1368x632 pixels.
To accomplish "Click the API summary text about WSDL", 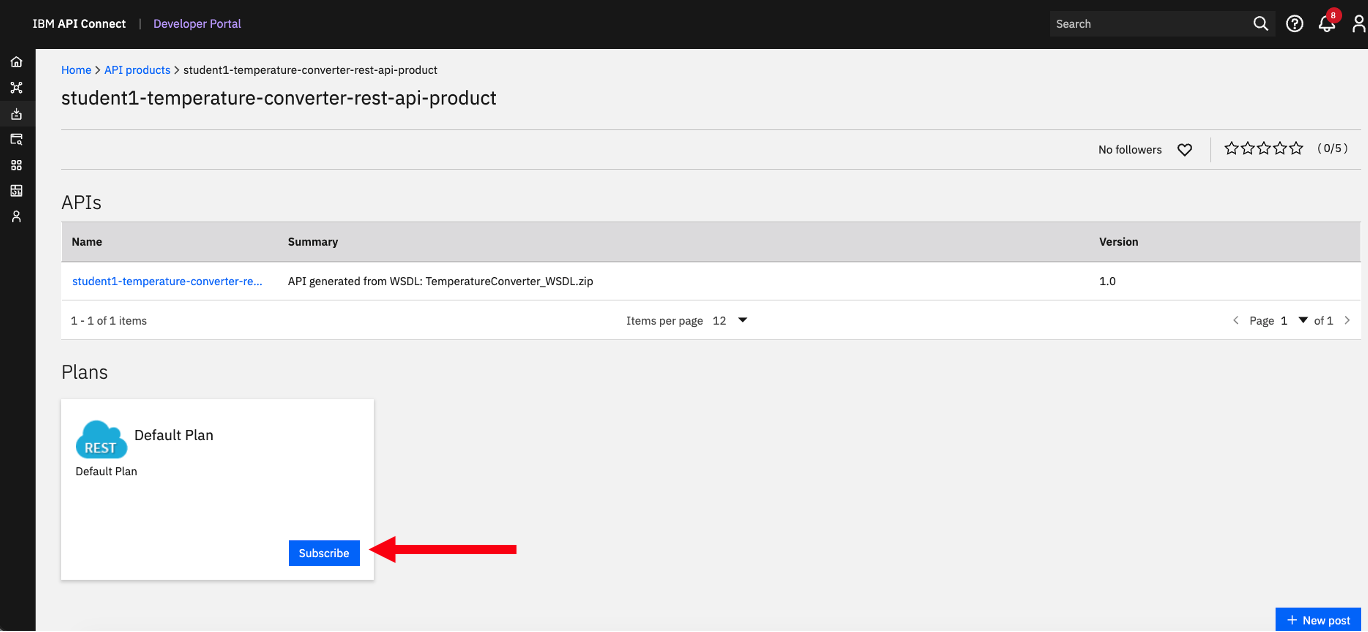I will pyautogui.click(x=441, y=282).
